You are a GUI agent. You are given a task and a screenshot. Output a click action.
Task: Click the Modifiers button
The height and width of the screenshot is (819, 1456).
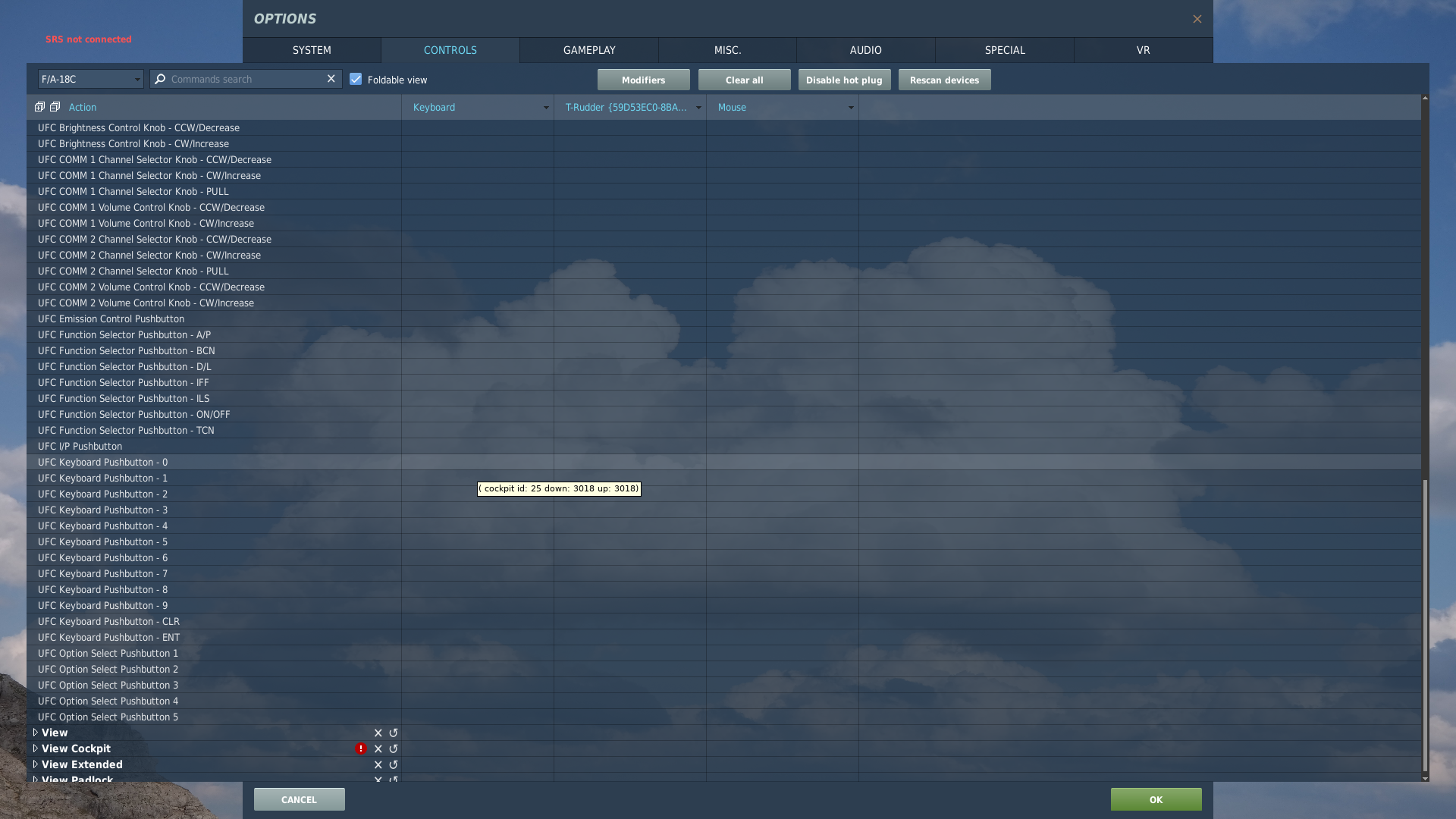pos(643,80)
